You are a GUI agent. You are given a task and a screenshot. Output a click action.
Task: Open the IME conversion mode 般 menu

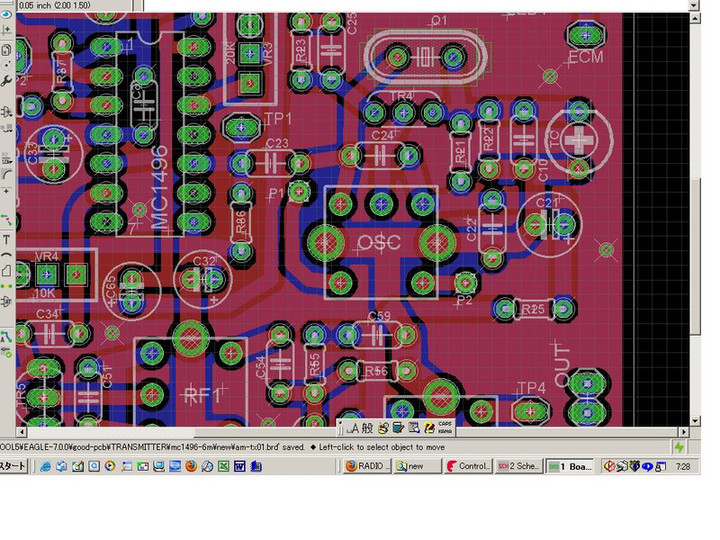point(368,428)
